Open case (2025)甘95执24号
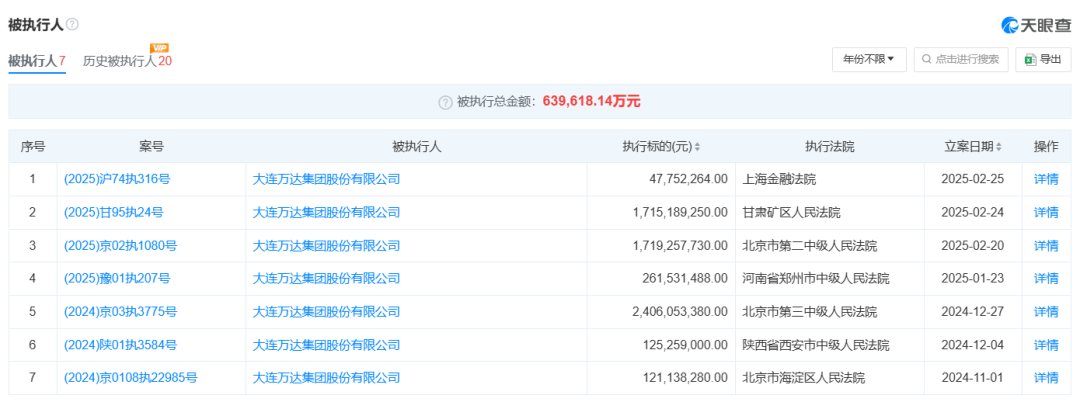The height and width of the screenshot is (409, 1080). pyautogui.click(x=114, y=212)
